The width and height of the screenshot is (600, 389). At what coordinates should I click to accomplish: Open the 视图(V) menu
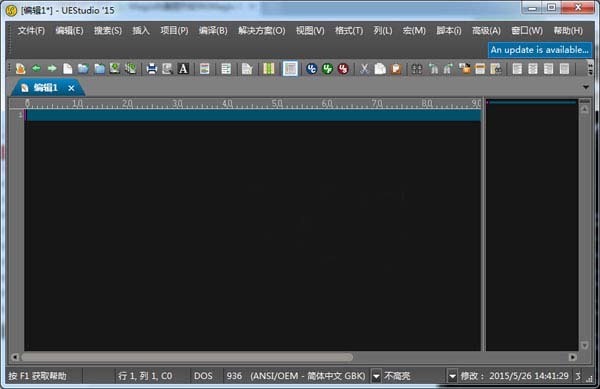(310, 31)
